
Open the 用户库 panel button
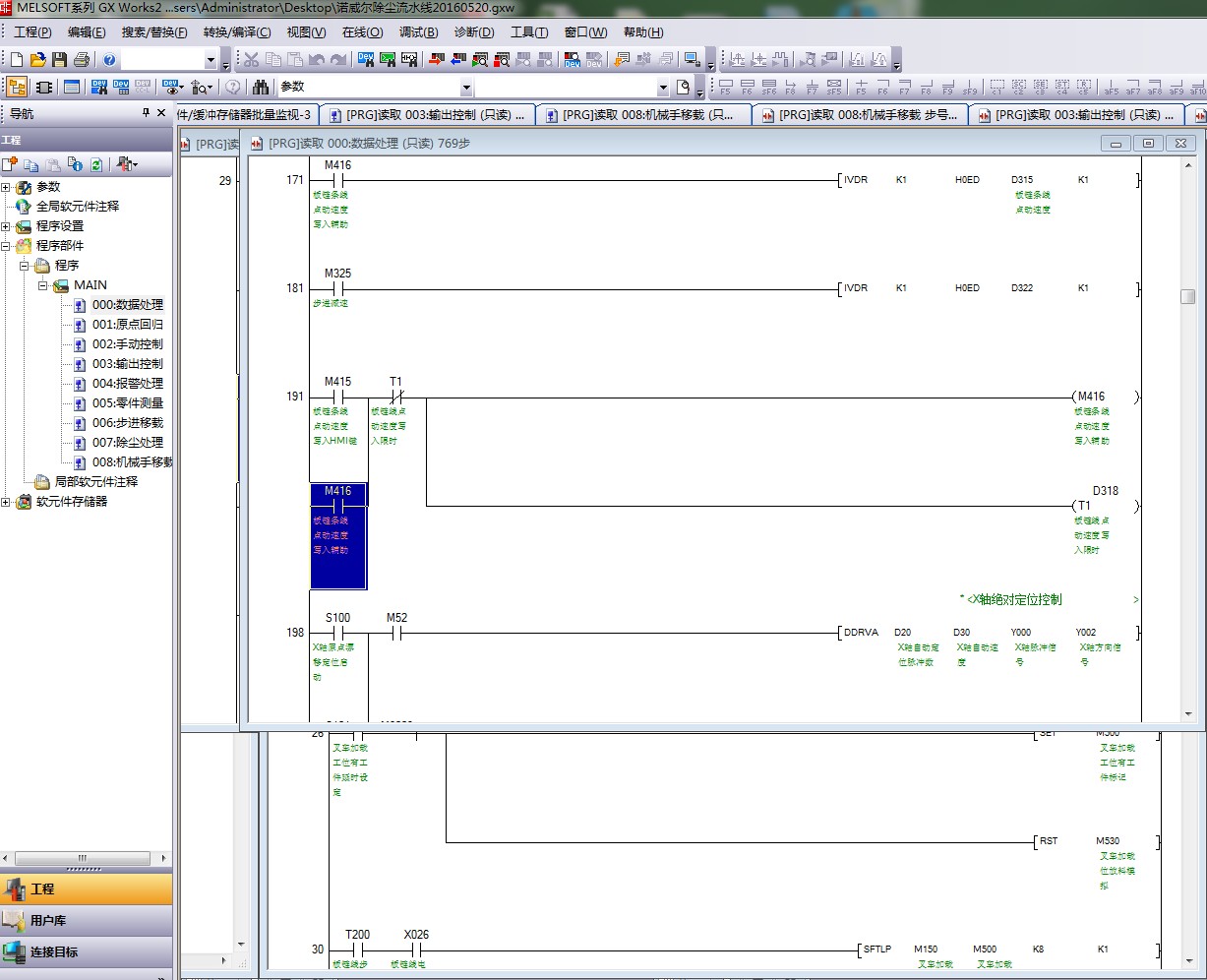click(87, 921)
